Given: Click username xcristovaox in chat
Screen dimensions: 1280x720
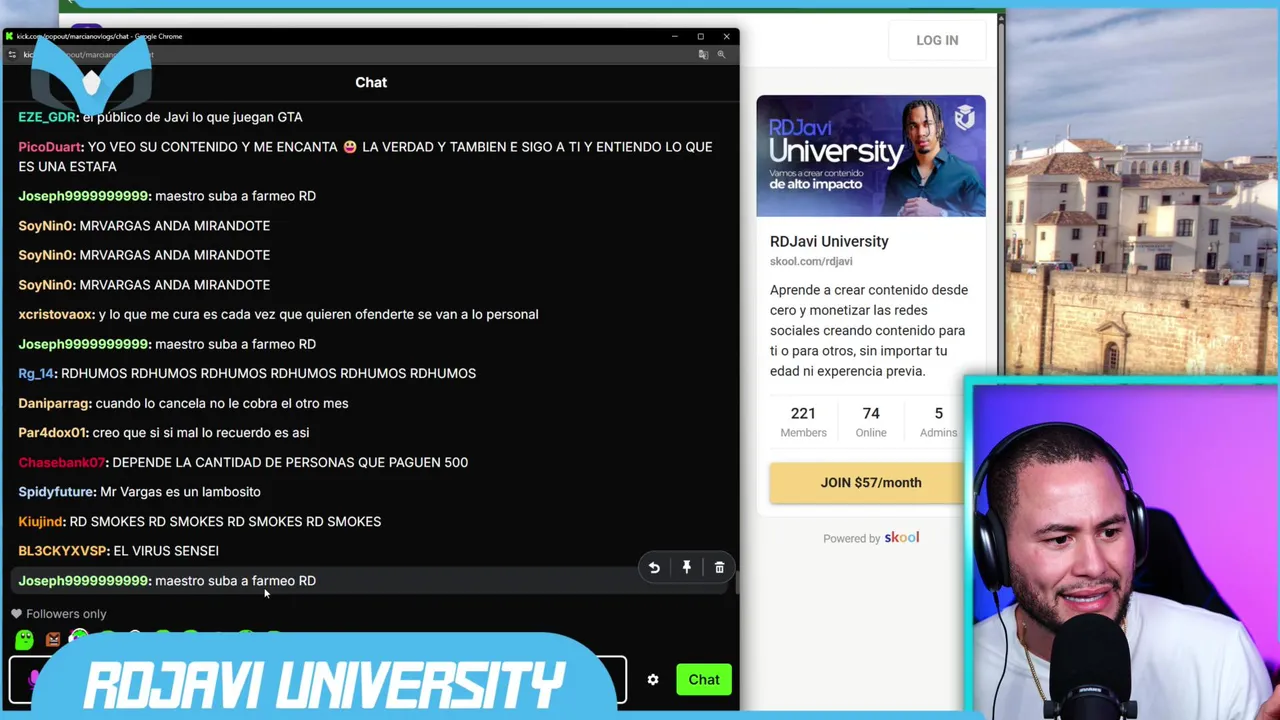Looking at the screenshot, I should pos(55,314).
